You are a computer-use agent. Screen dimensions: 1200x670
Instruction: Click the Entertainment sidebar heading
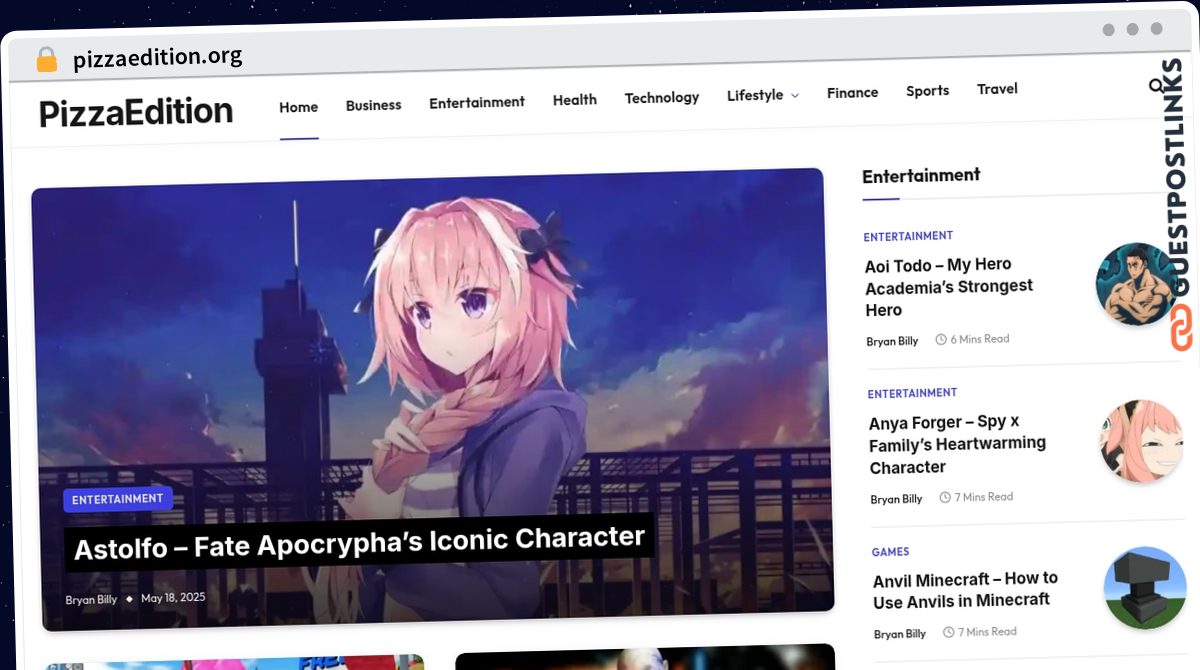coord(921,175)
